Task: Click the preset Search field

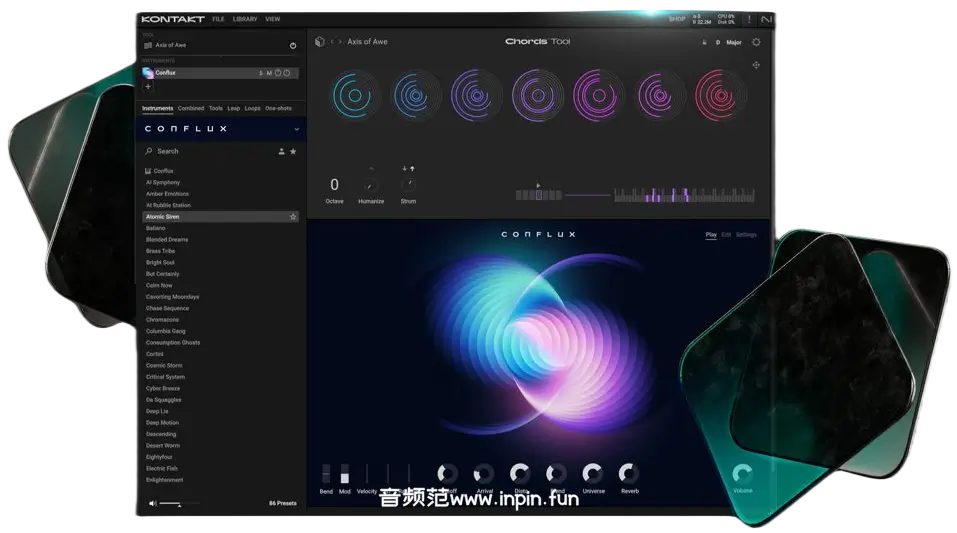Action: pyautogui.click(x=208, y=151)
